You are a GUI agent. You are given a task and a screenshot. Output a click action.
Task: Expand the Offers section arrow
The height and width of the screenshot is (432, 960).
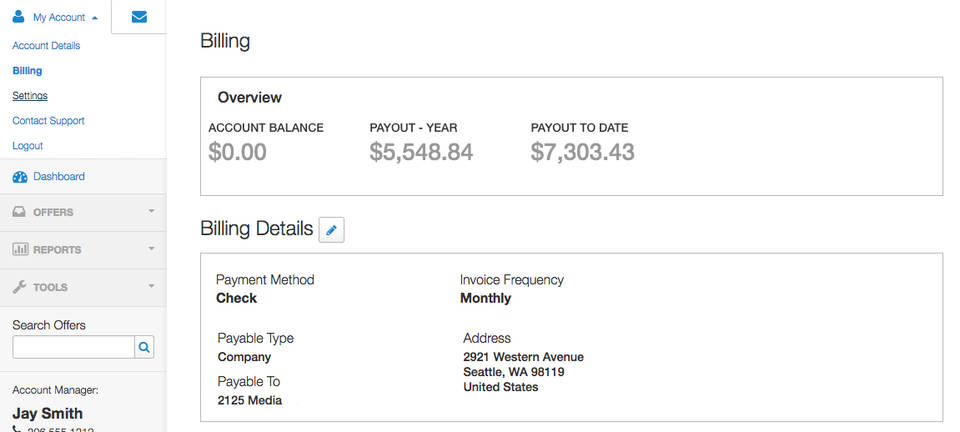151,212
